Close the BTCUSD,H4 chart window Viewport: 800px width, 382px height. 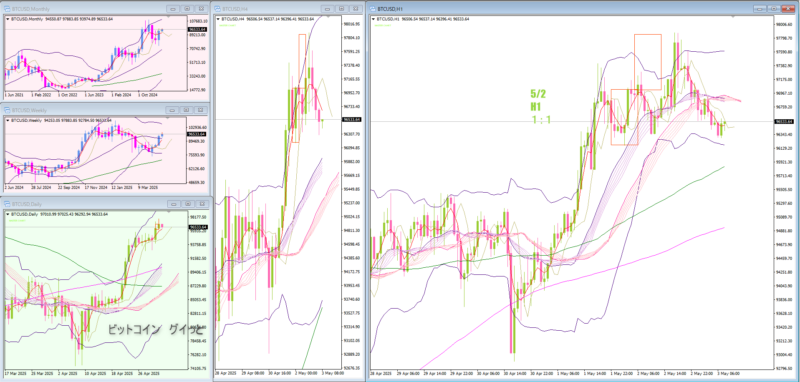[x=356, y=9]
